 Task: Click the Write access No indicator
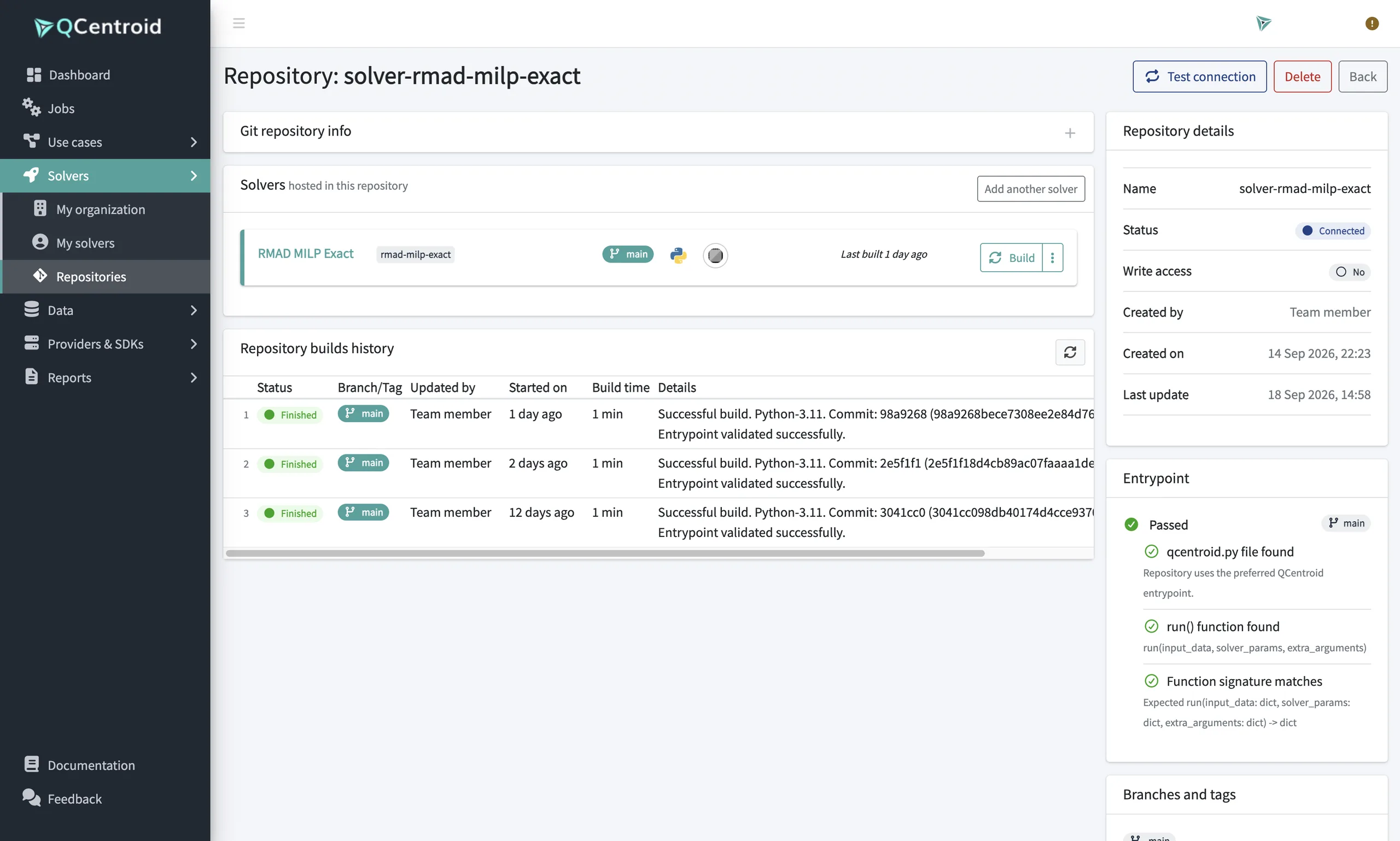click(1350, 272)
